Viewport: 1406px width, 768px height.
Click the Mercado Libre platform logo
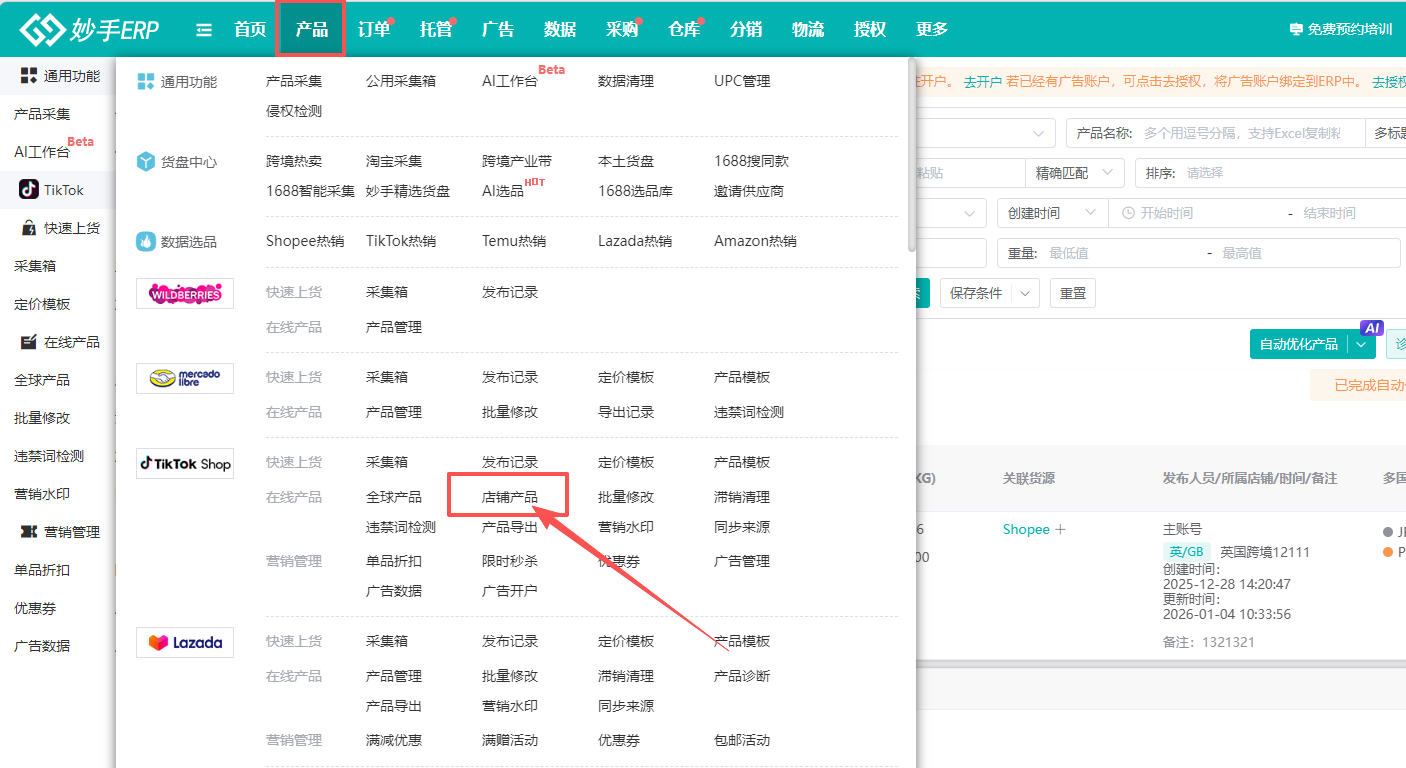coord(185,378)
